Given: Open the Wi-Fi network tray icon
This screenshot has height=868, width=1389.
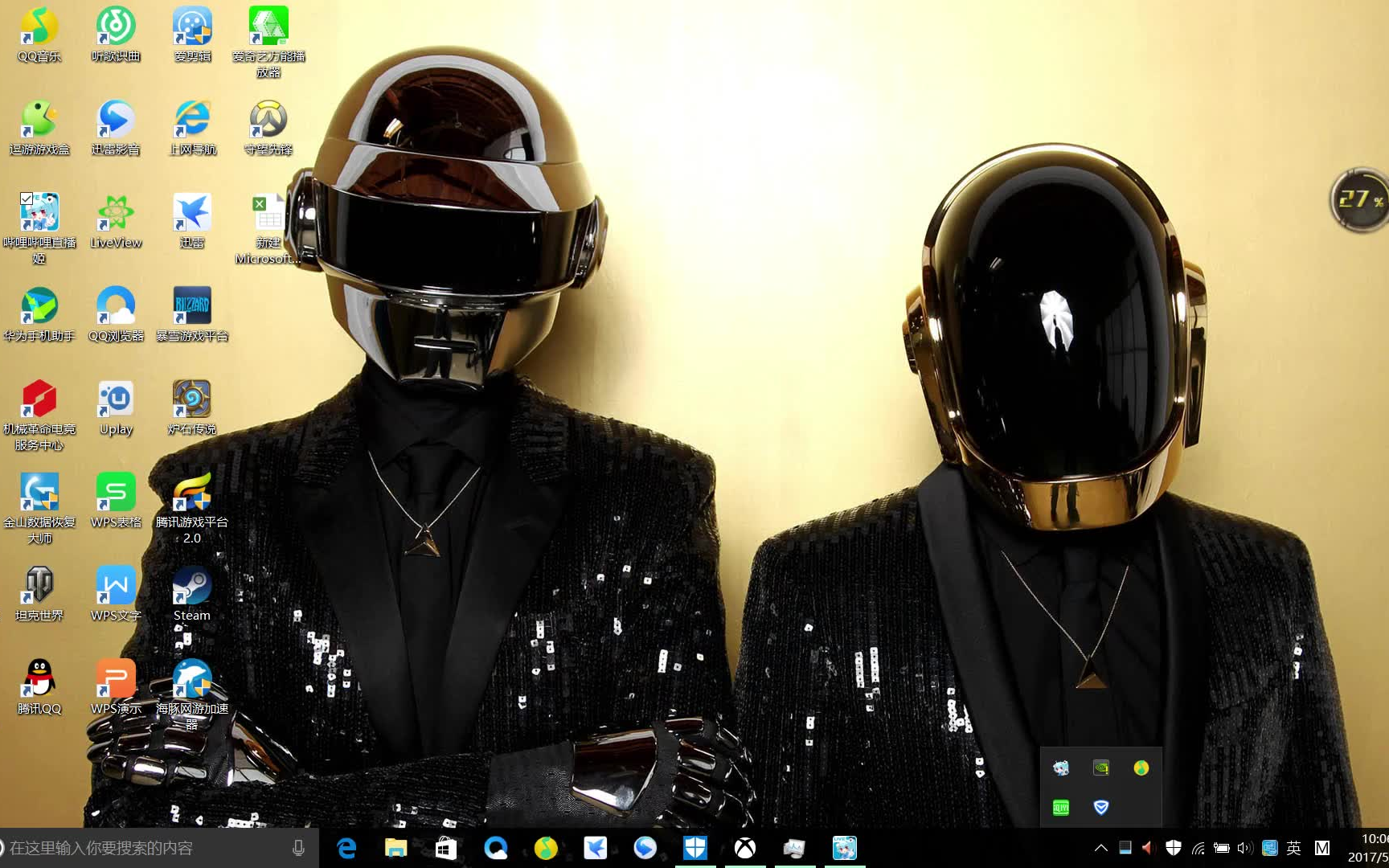Looking at the screenshot, I should tap(1198, 848).
